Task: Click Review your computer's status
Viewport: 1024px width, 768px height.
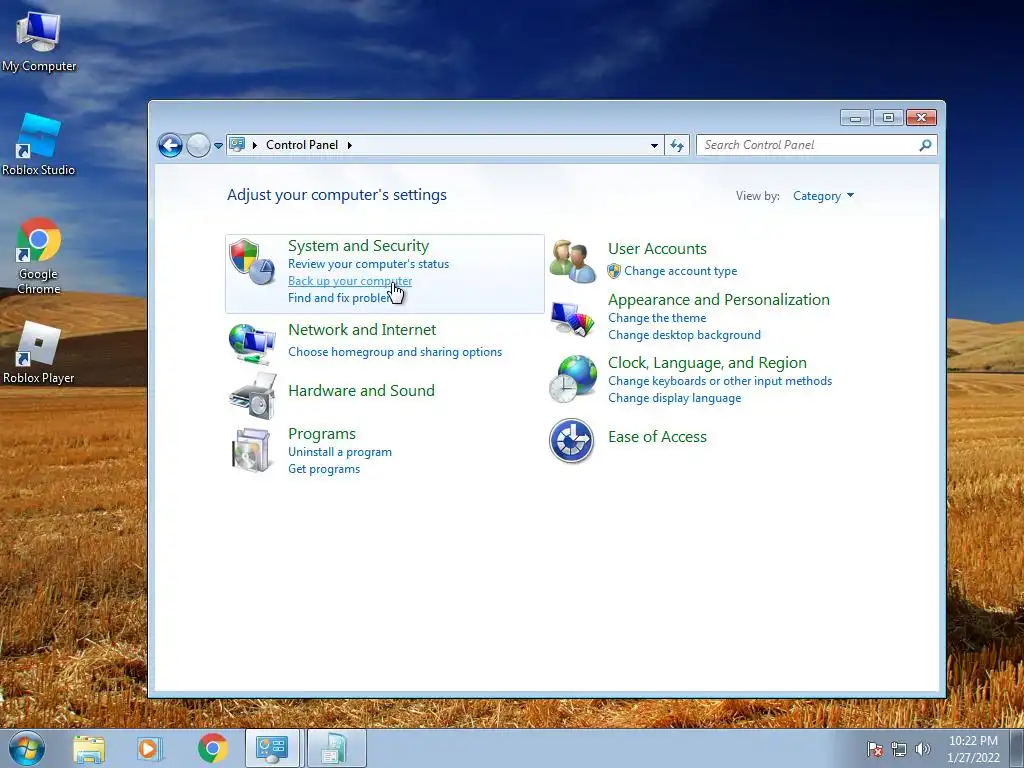Action: pyautogui.click(x=368, y=264)
